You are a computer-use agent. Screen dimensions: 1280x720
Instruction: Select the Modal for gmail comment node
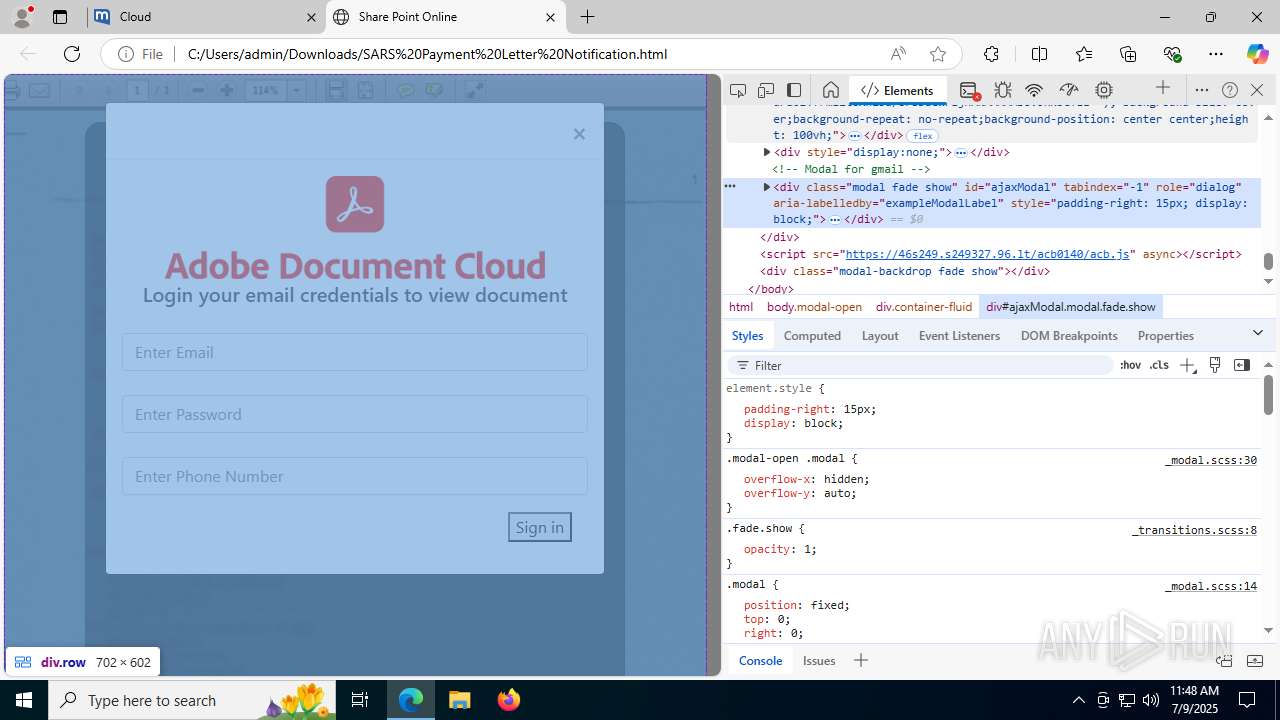point(851,169)
